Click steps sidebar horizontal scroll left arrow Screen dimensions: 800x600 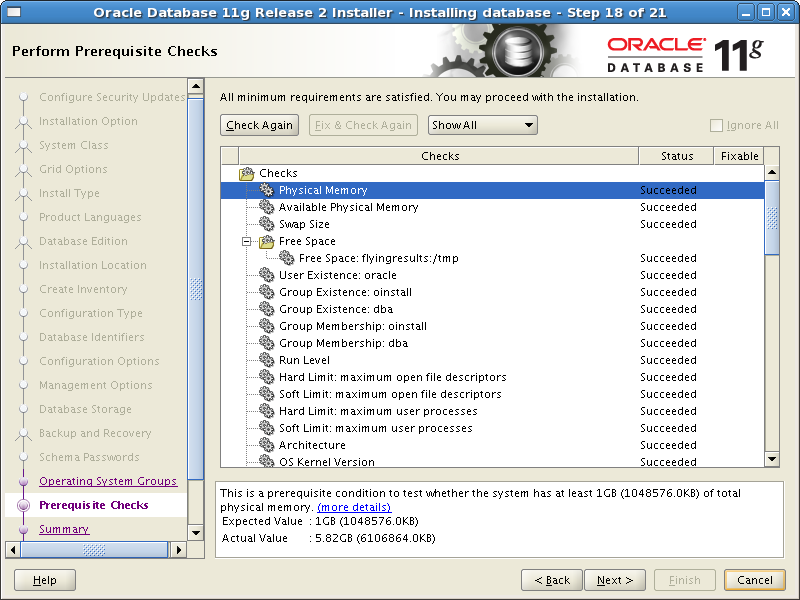(x=13, y=550)
